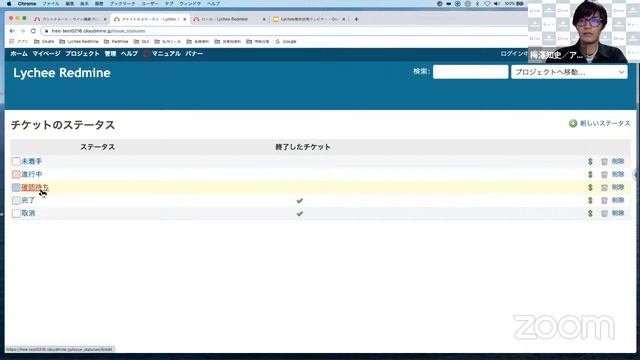Screen dimensions: 640x360
Task: Reload the page in Chrome
Action: pyautogui.click(x=33, y=31)
